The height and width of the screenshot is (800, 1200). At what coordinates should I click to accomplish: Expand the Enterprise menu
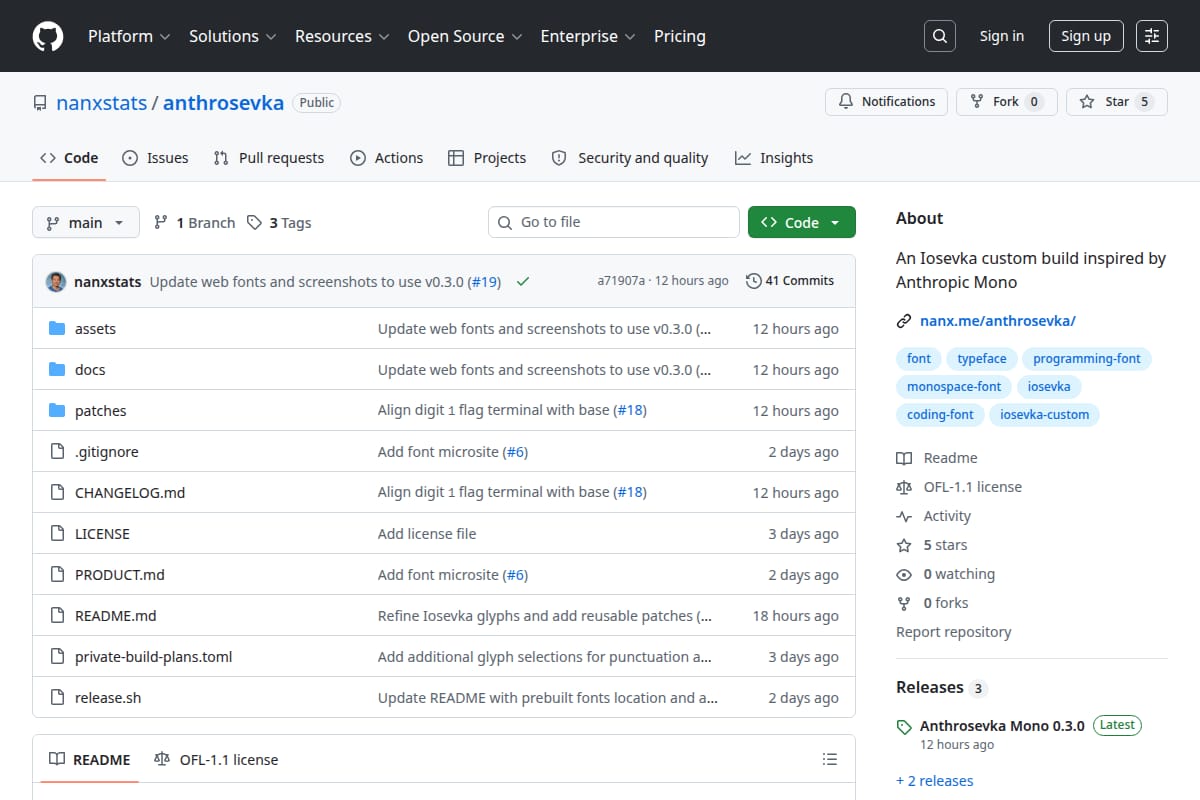(x=588, y=36)
